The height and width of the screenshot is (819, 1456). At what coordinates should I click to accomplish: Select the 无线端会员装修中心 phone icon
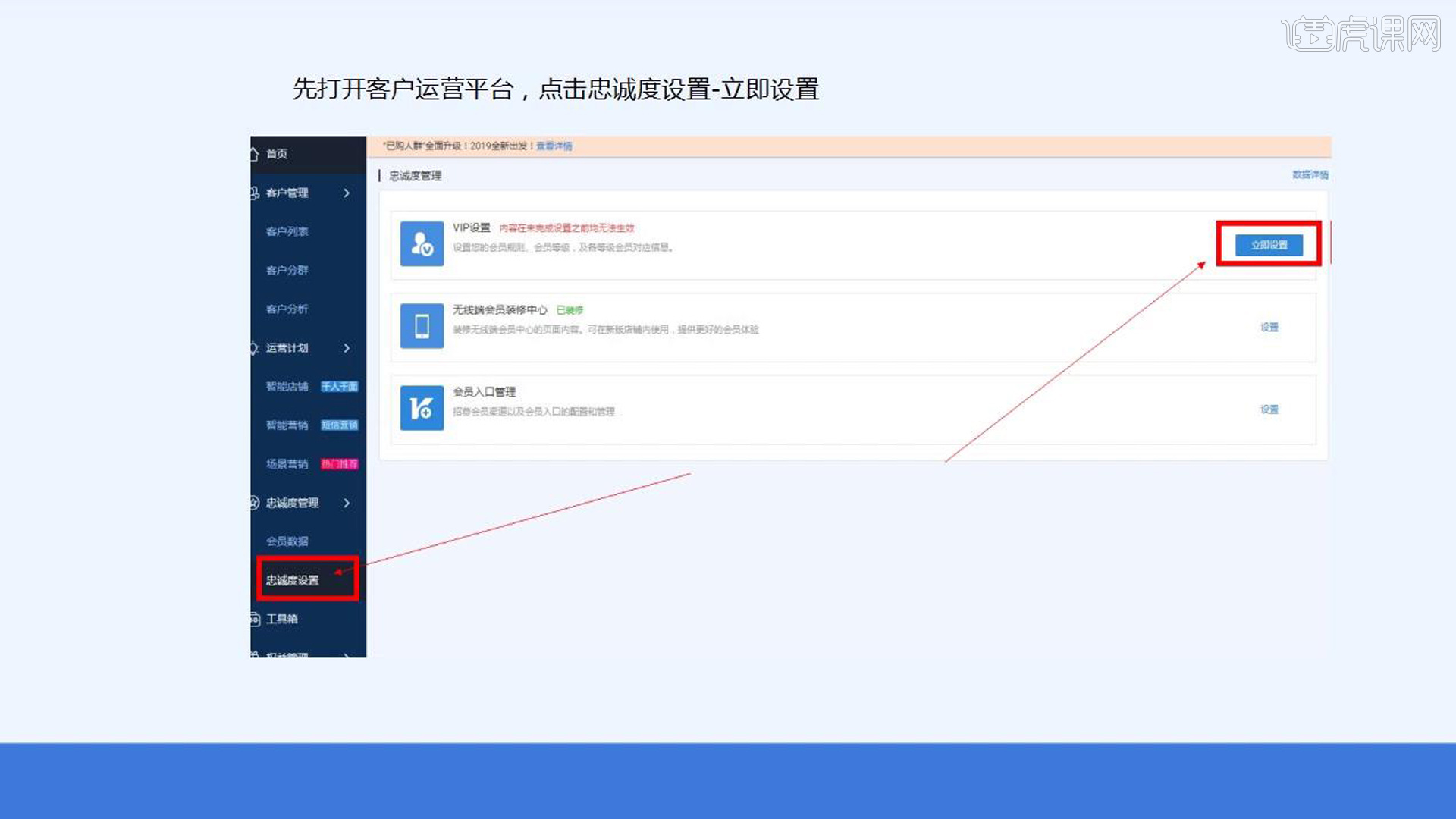[x=421, y=327]
